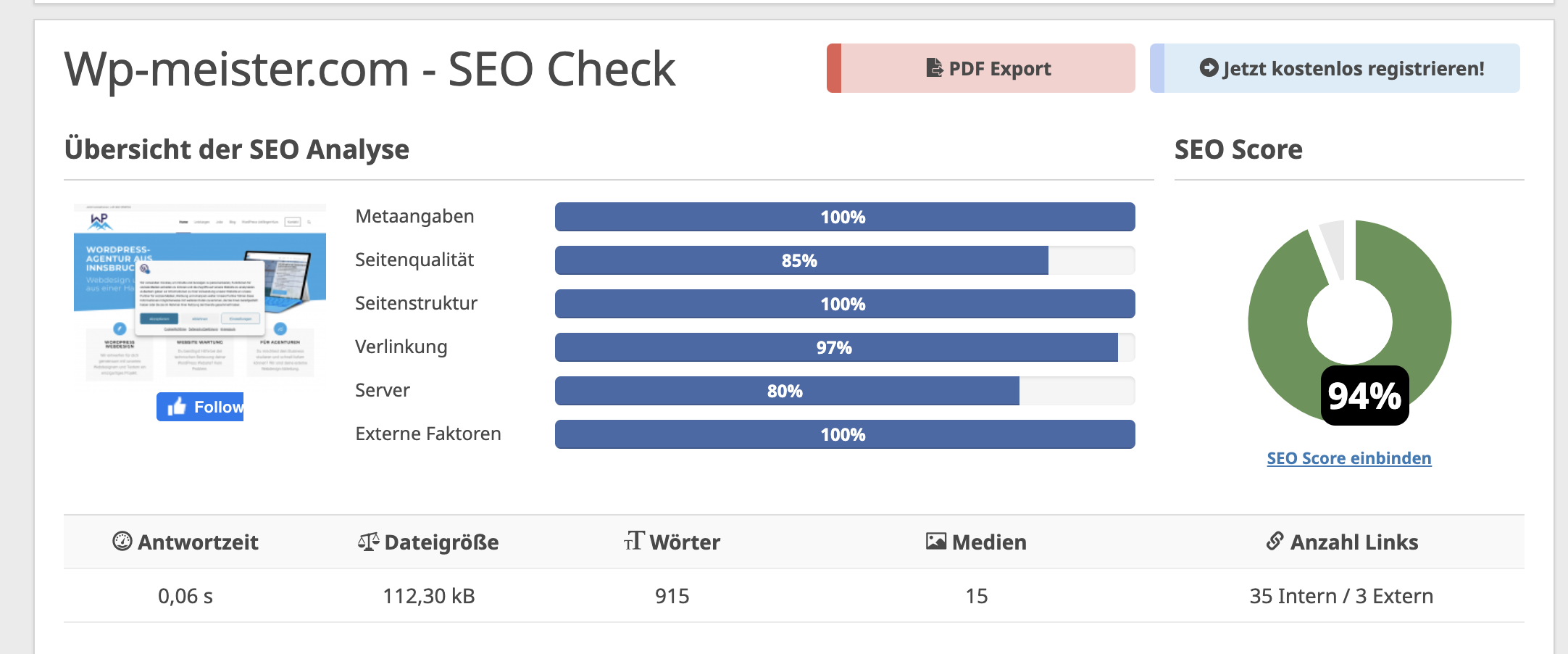Export the report via PDF Export
This screenshot has width=1568, height=654.
pyautogui.click(x=981, y=68)
